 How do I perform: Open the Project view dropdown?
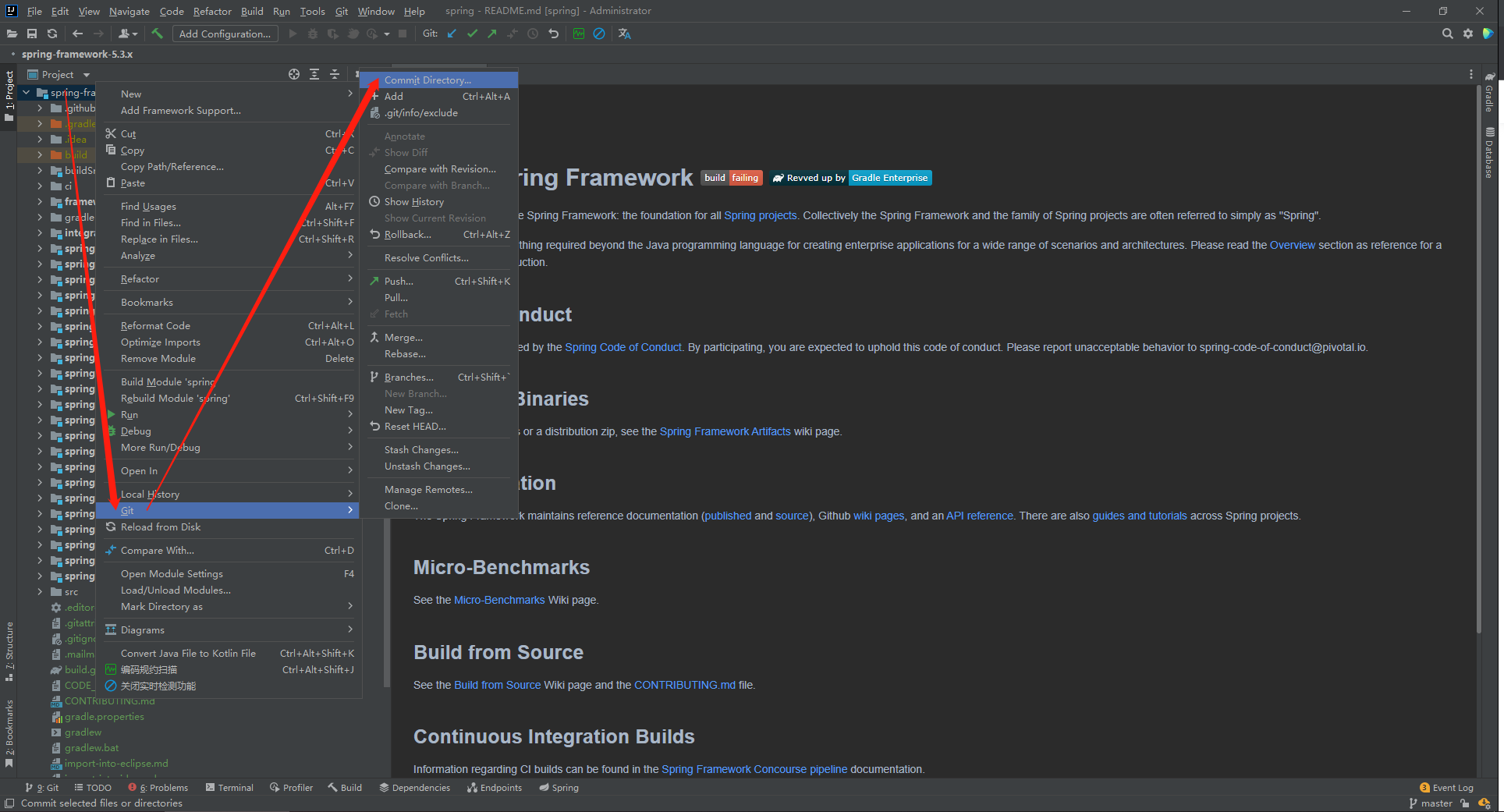(59, 74)
